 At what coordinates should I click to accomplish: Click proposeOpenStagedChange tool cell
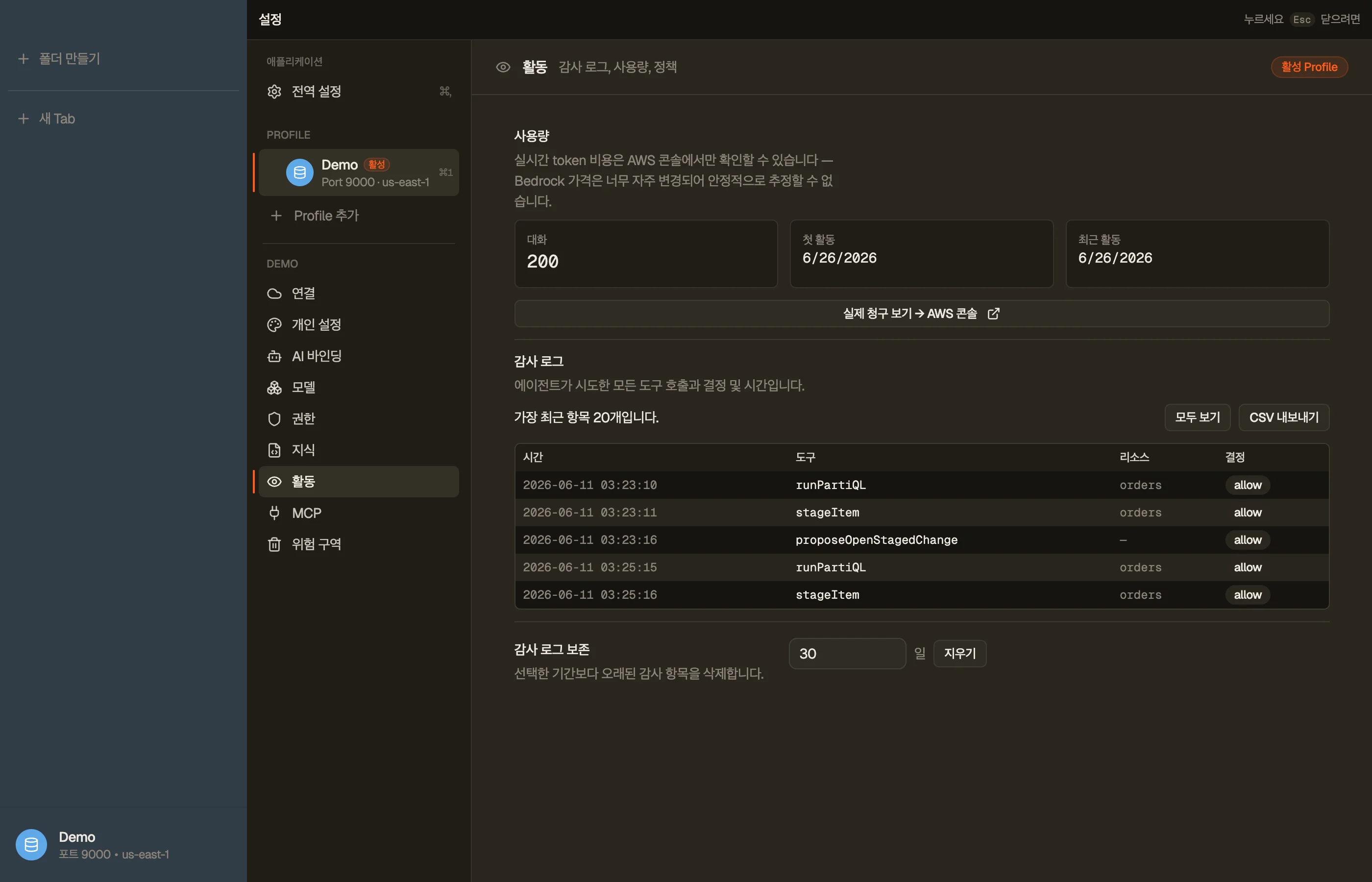point(876,540)
